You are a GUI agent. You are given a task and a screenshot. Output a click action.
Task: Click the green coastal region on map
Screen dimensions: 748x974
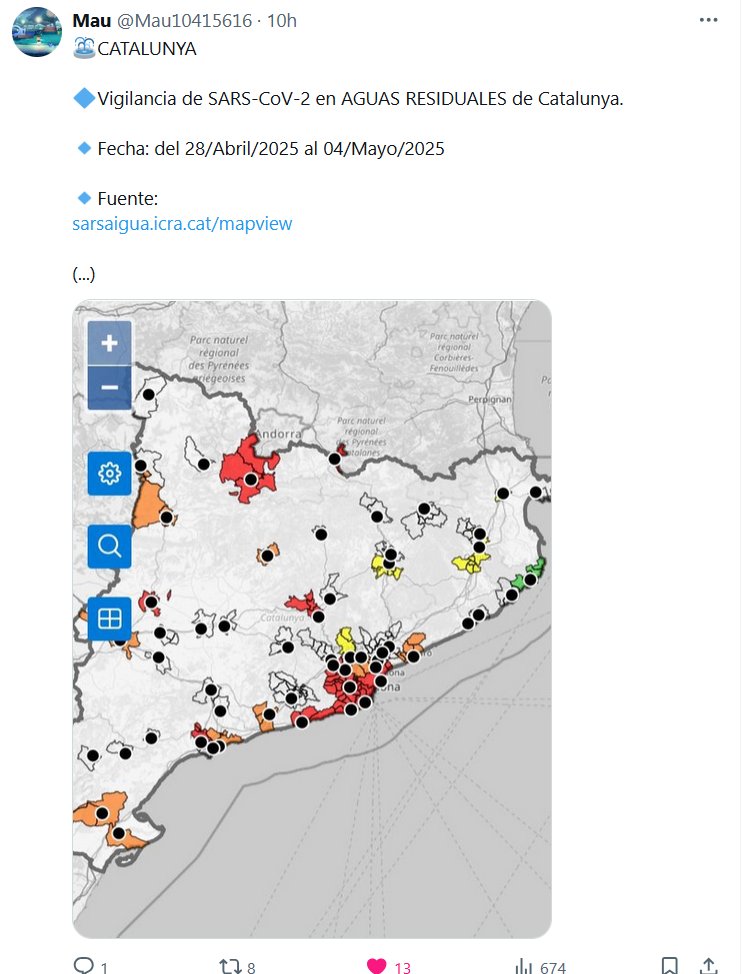pyautogui.click(x=521, y=579)
